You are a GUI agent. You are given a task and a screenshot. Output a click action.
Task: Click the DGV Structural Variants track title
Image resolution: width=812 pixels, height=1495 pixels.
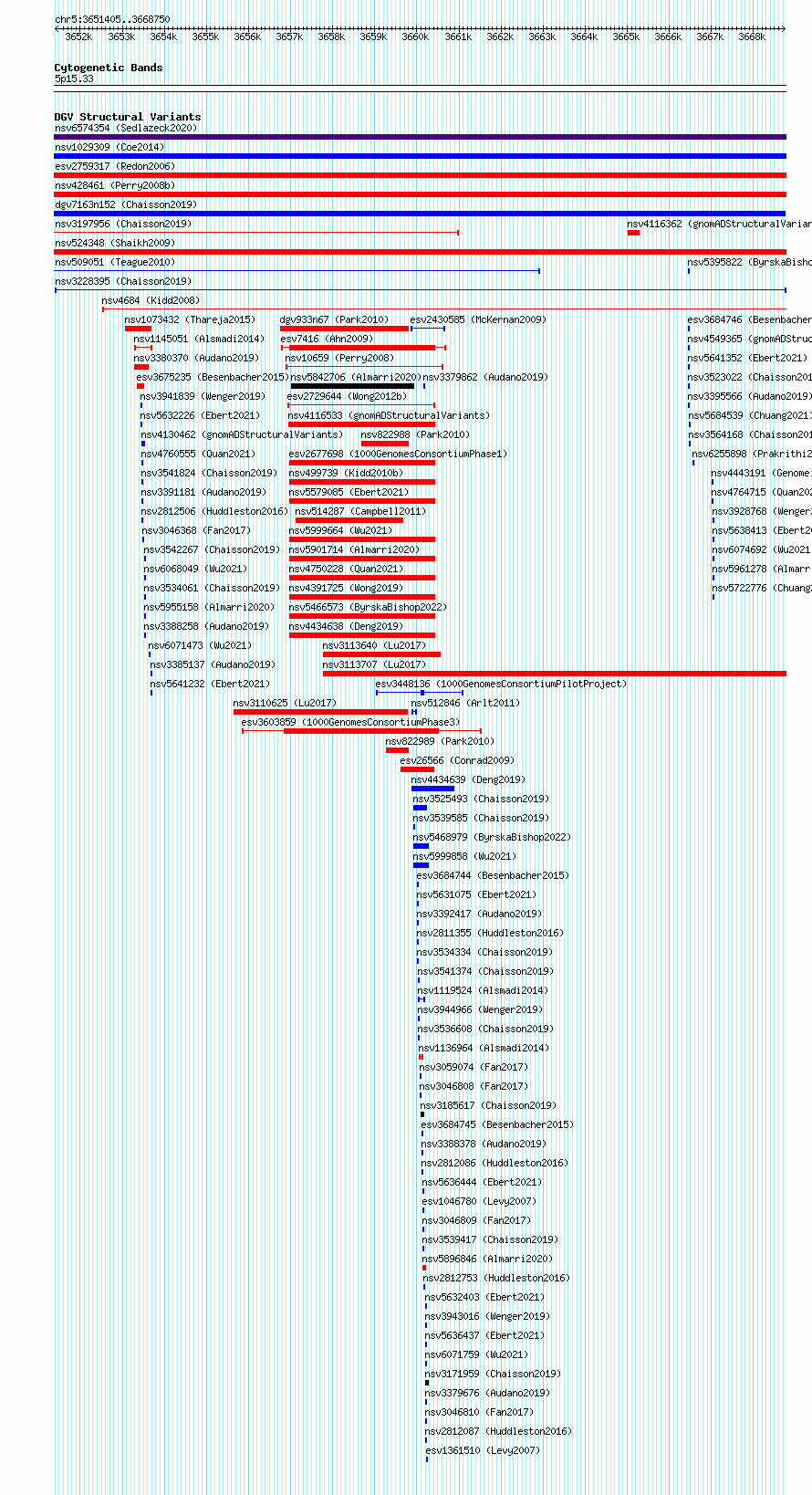tap(128, 117)
